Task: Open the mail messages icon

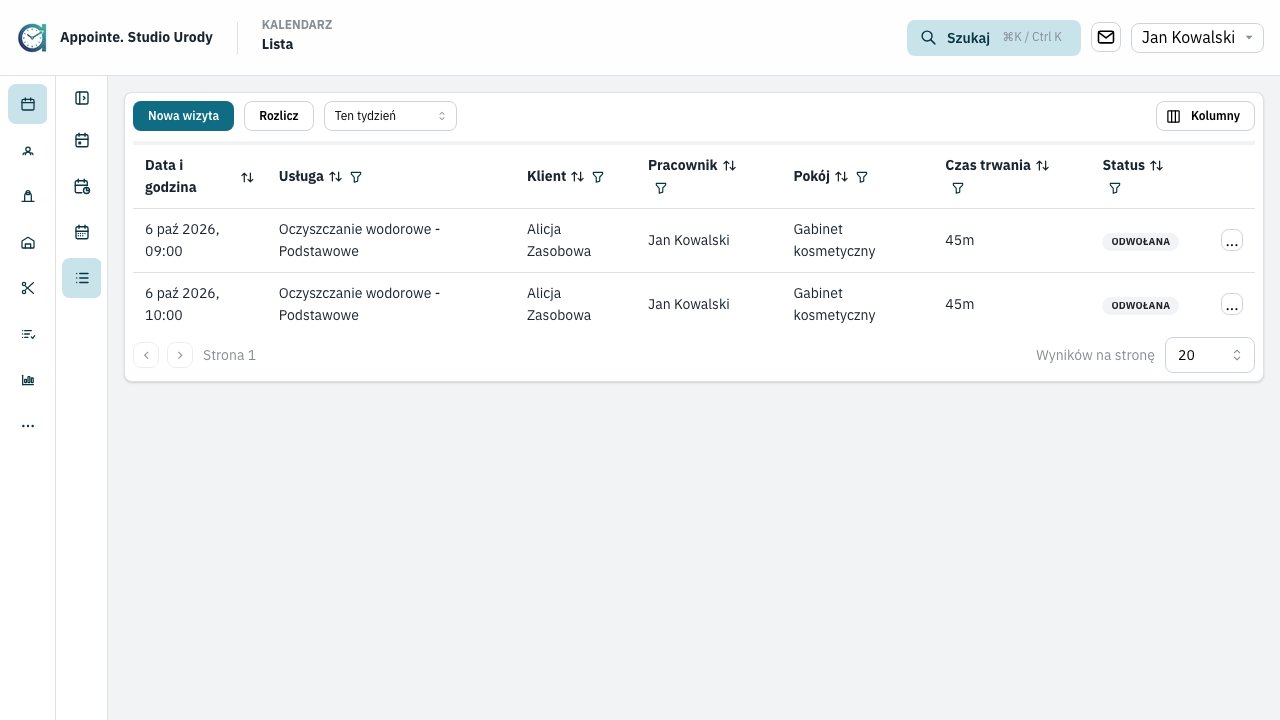Action: (1106, 37)
